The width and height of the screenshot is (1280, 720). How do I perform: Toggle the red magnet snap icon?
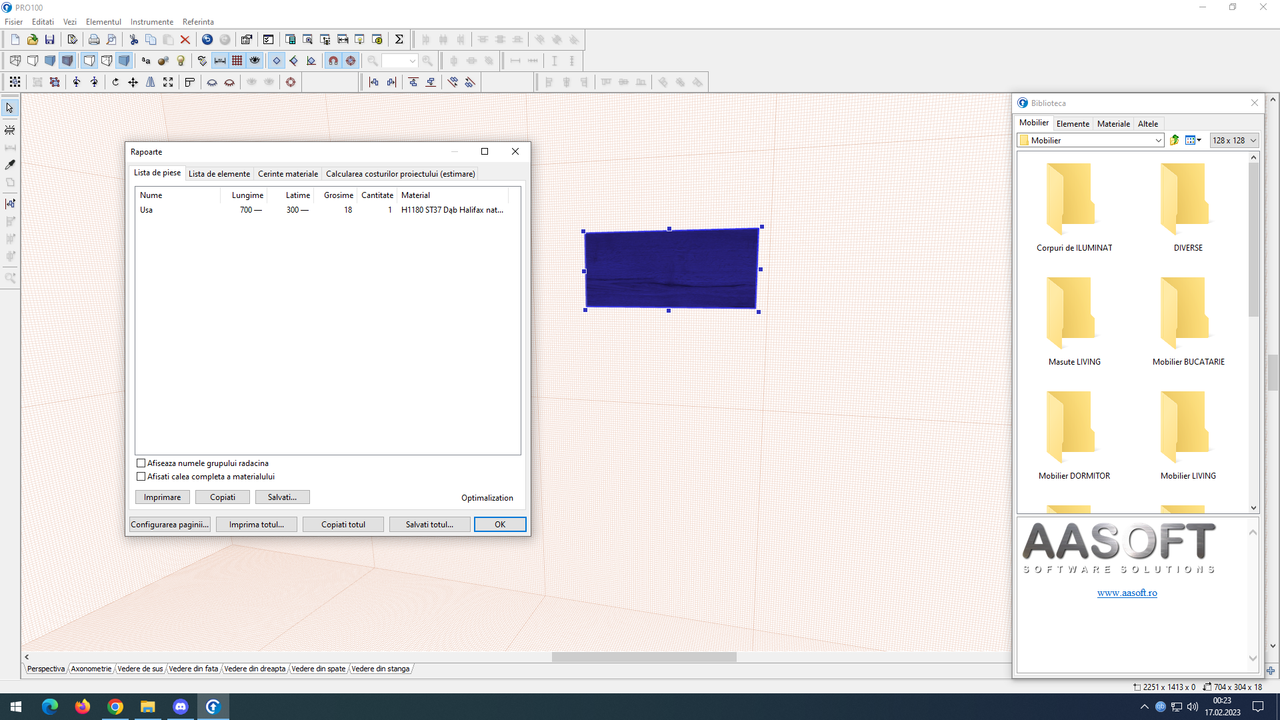332,61
